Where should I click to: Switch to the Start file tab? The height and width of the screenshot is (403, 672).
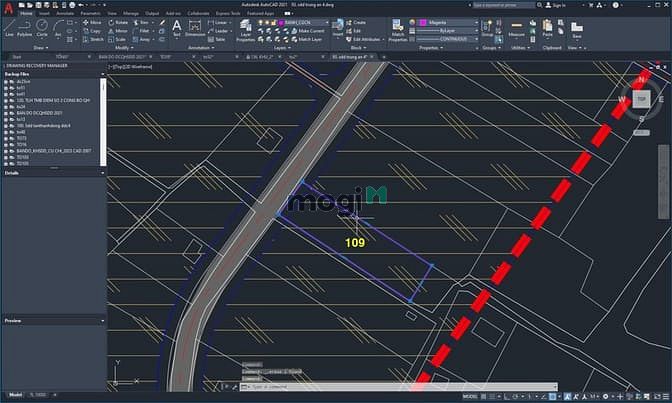(17, 57)
